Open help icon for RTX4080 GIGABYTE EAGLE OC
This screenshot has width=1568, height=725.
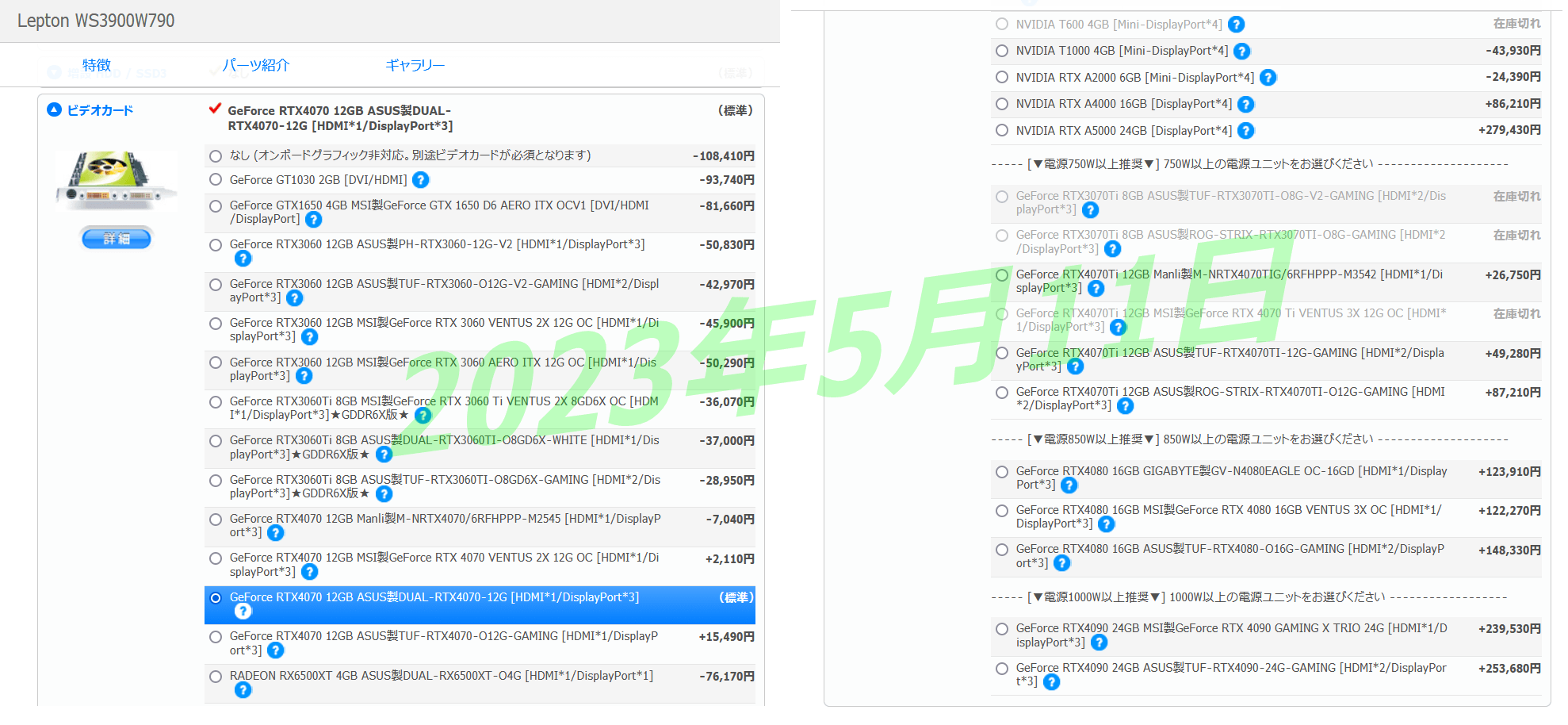click(x=1069, y=485)
